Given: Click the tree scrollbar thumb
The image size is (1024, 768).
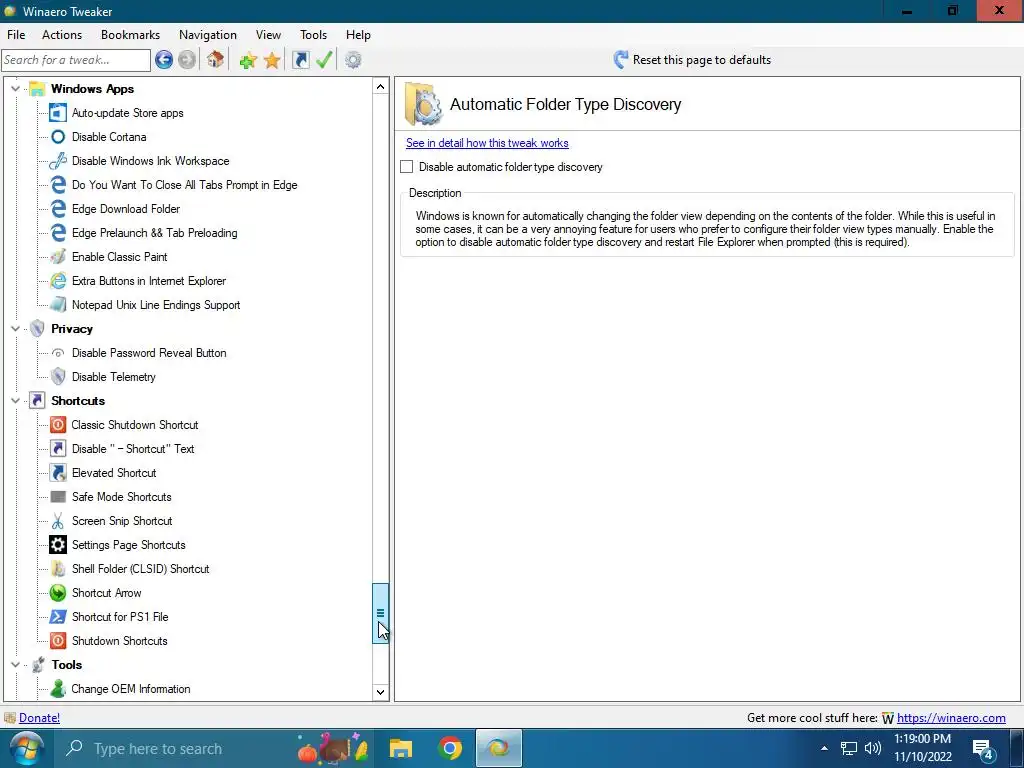Looking at the screenshot, I should click(x=380, y=614).
